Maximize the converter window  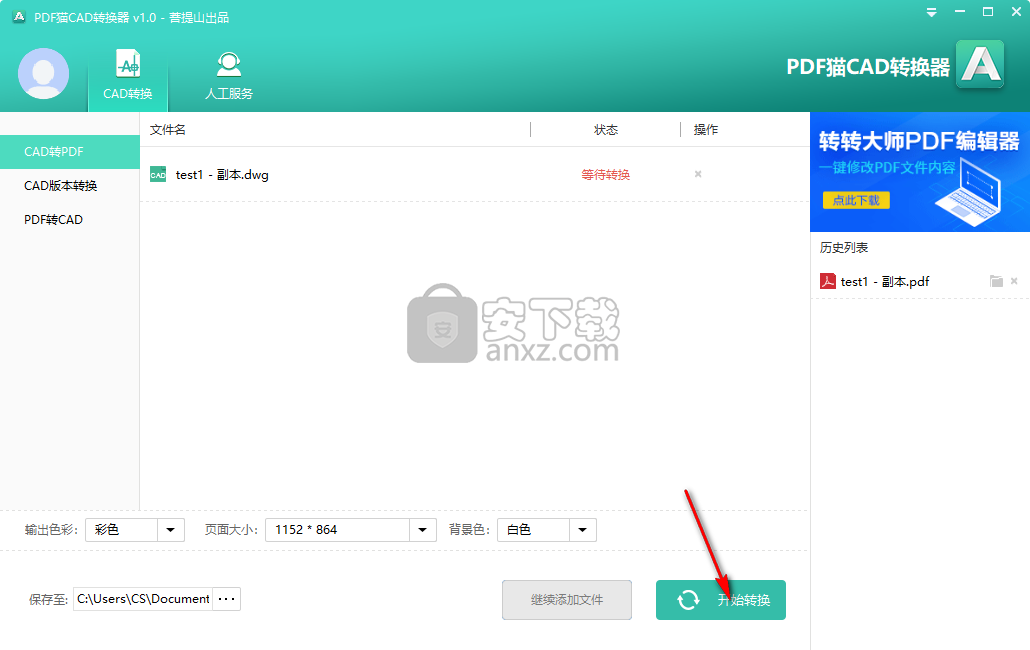(x=988, y=12)
